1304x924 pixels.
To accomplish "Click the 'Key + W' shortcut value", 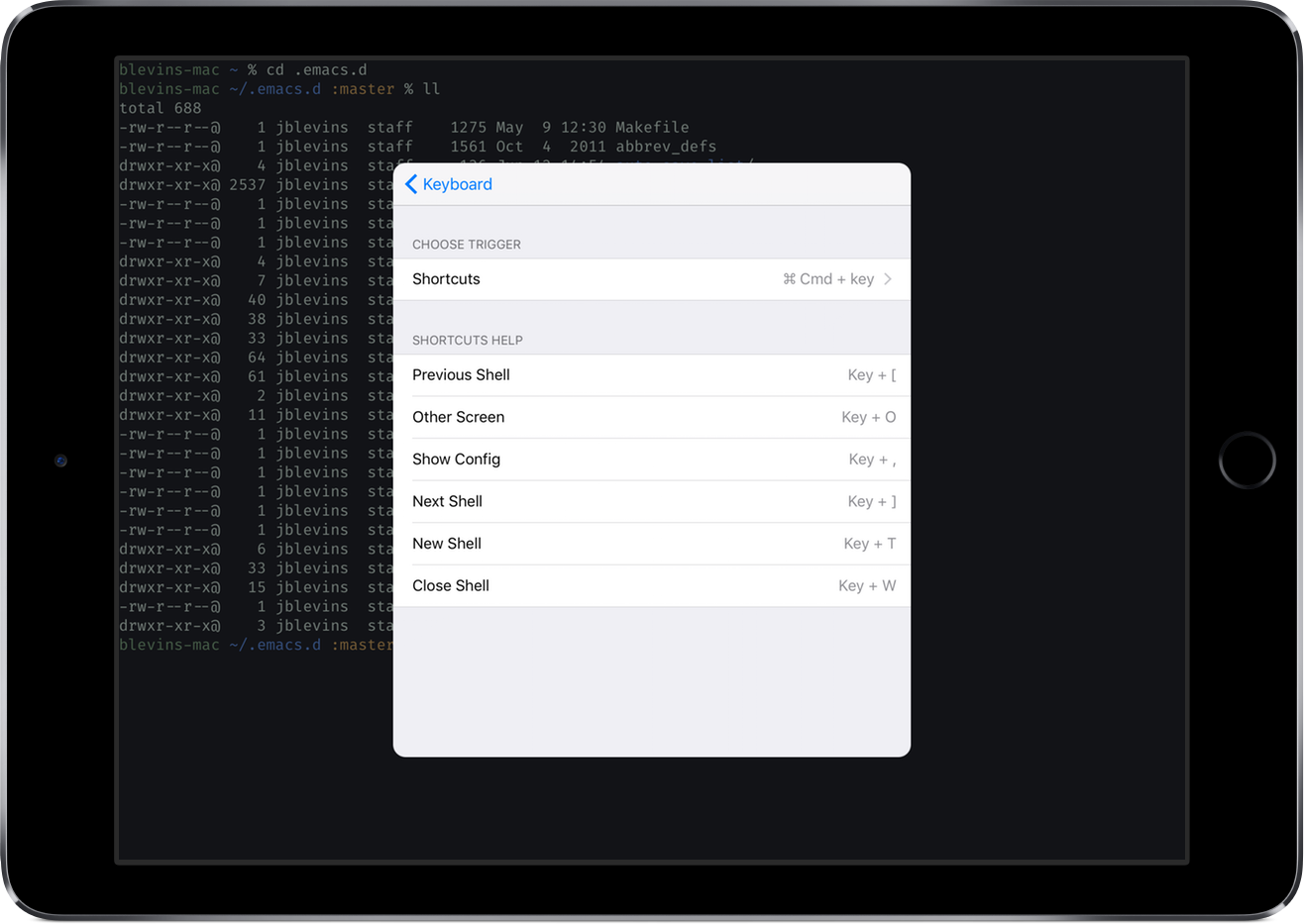I will (x=867, y=585).
